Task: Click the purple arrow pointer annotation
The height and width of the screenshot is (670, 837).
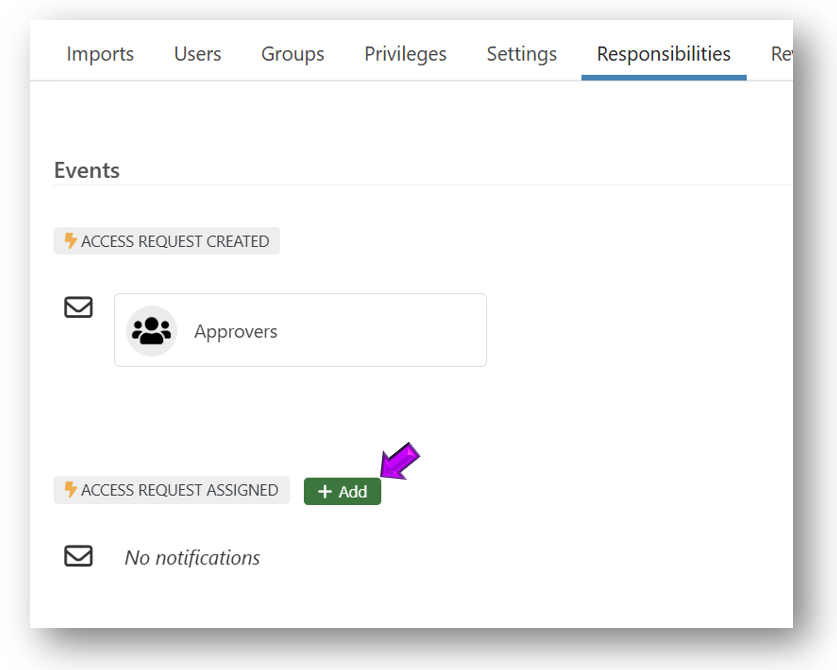Action: coord(399,463)
